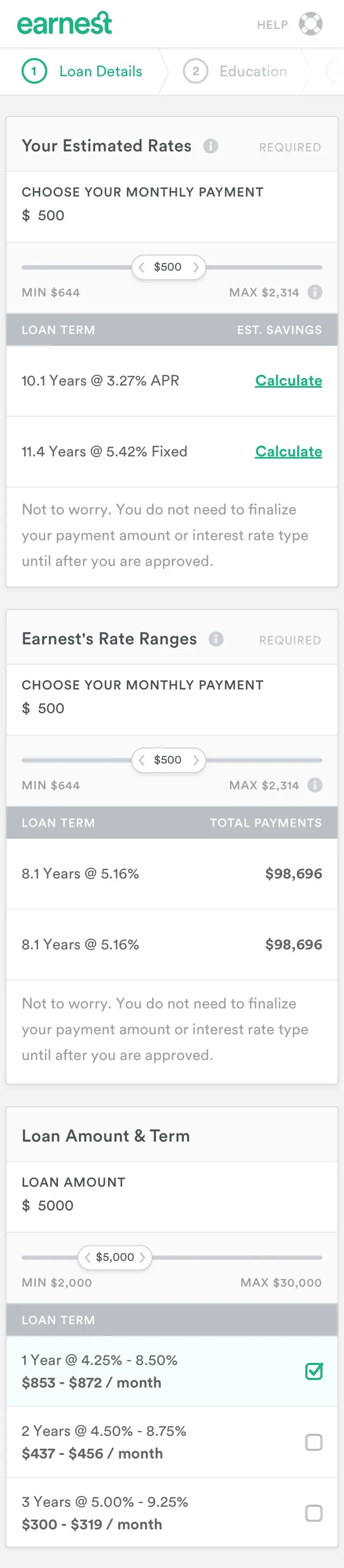This screenshot has width=344, height=1568.
Task: Click the $5,000 loan amount slider handle
Action: (x=115, y=1257)
